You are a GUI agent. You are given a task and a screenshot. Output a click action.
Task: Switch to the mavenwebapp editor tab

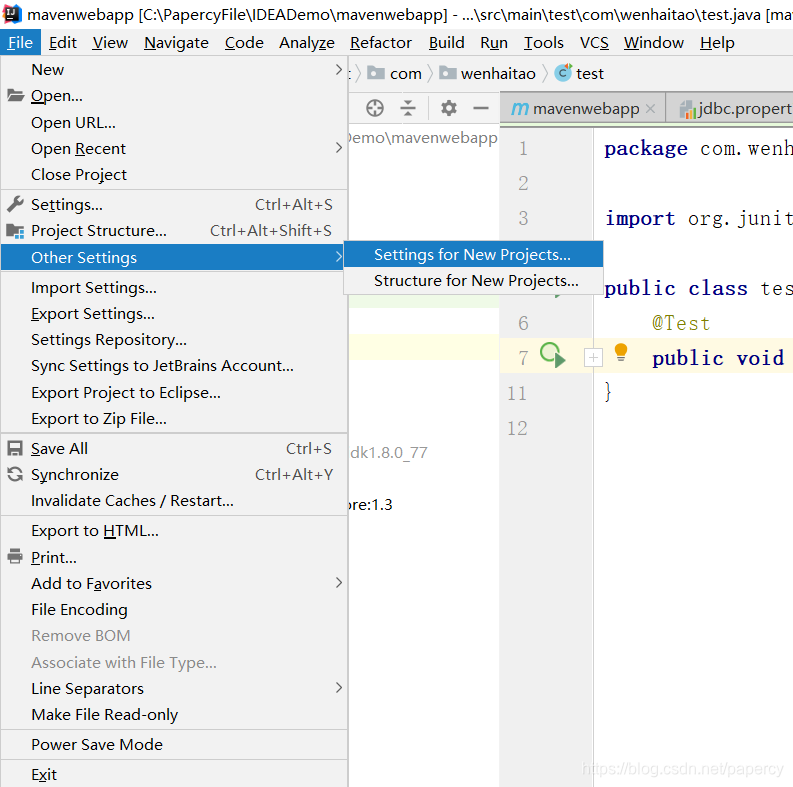[583, 108]
